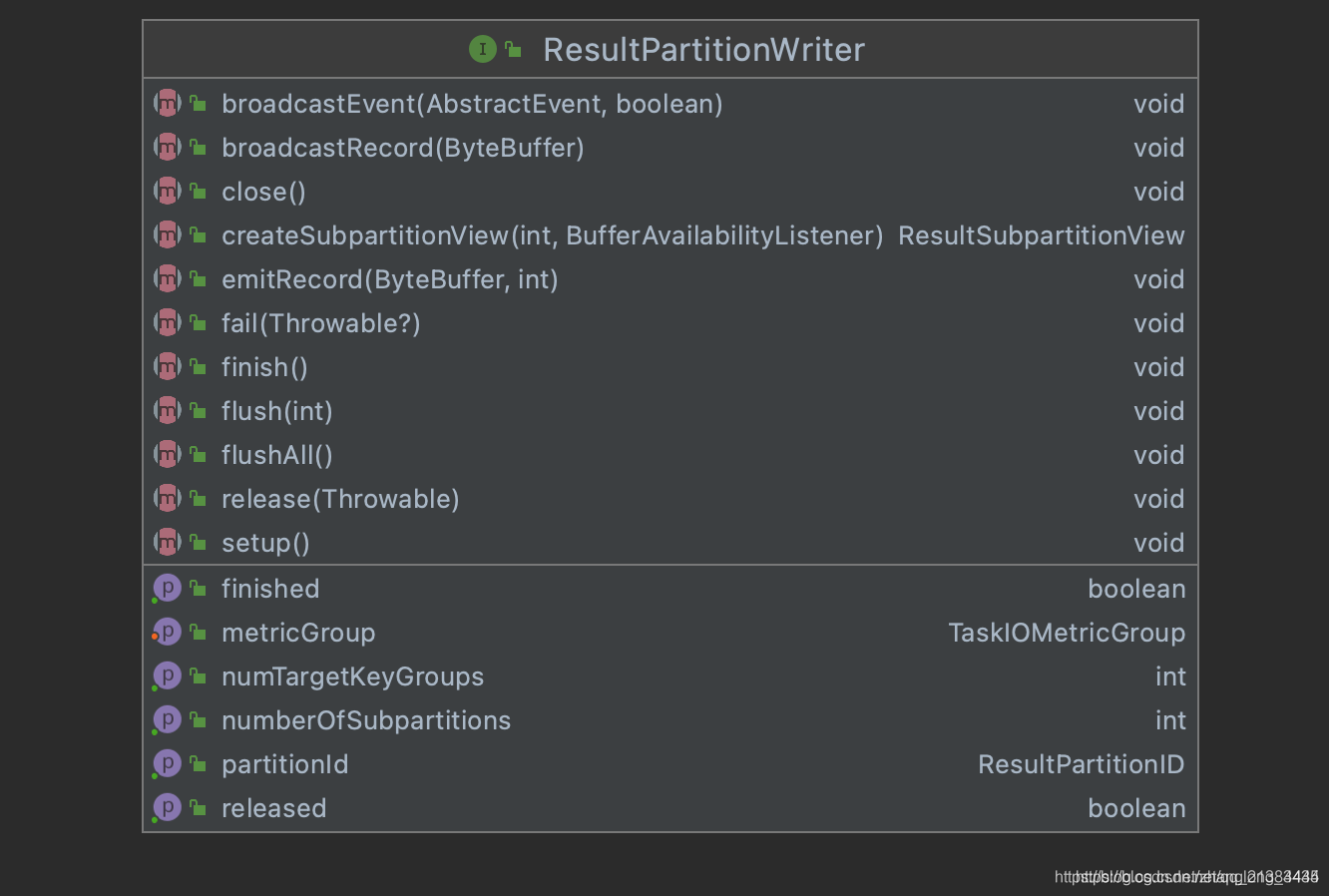This screenshot has height=896, width=1329.
Task: Select the finished property name
Action: (270, 589)
